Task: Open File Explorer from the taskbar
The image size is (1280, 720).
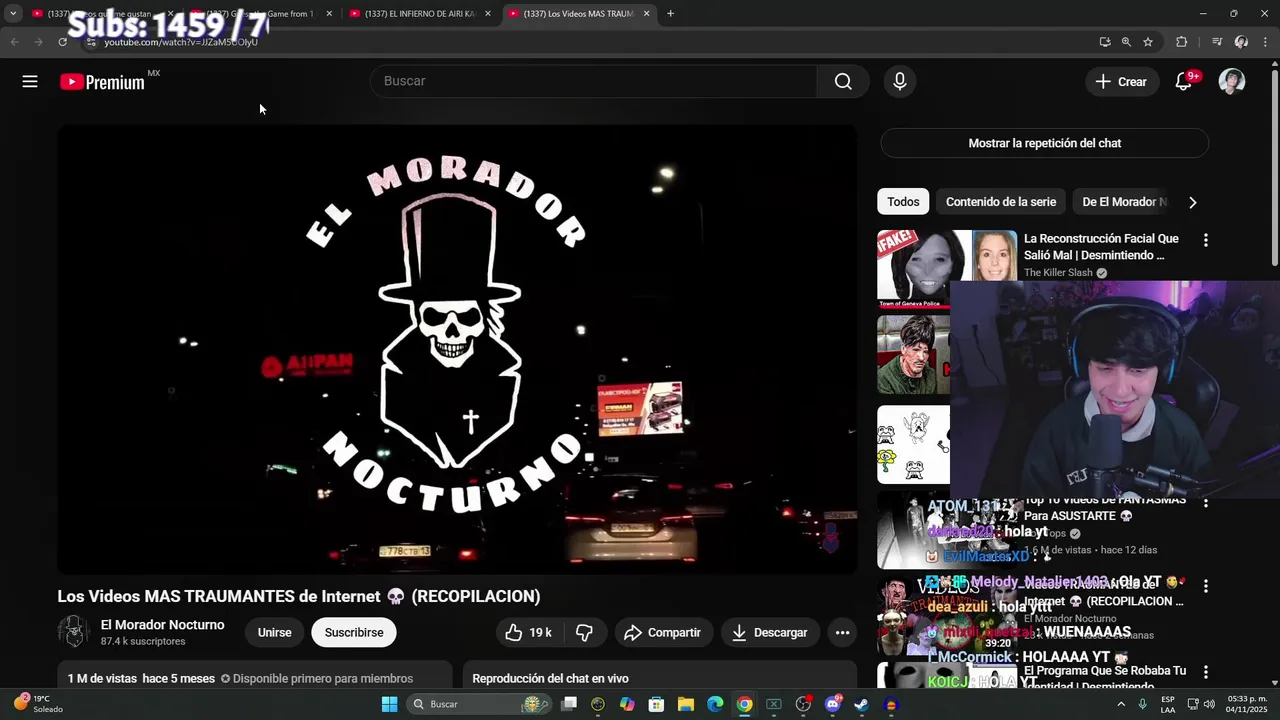Action: click(686, 704)
